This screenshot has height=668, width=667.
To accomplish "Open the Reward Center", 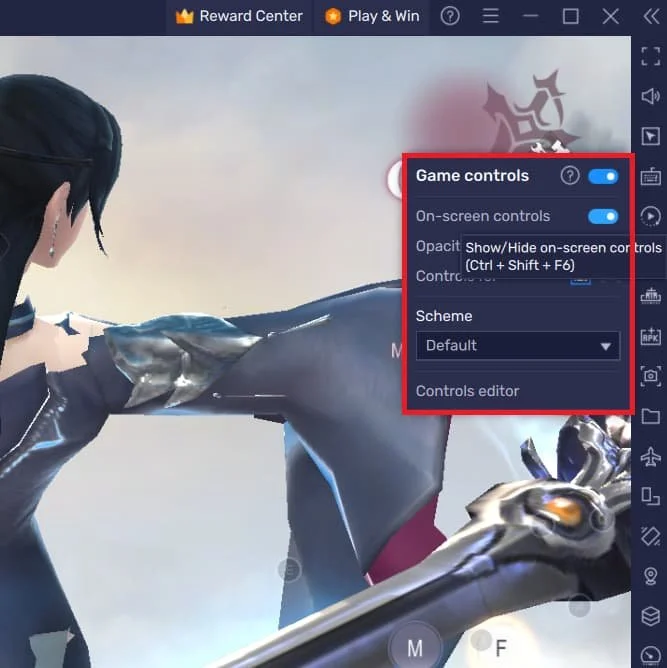I will pos(239,17).
